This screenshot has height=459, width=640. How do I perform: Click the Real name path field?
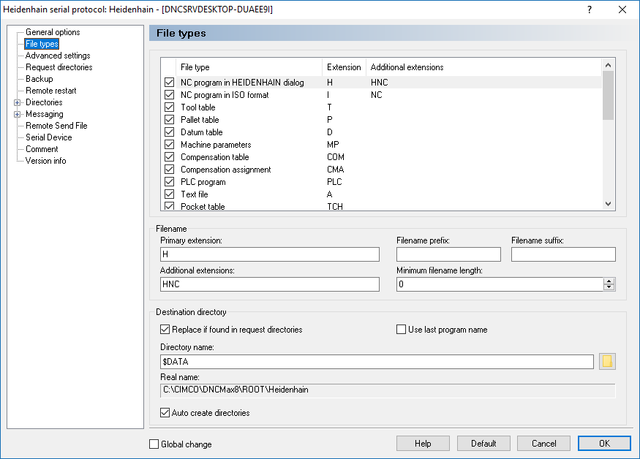388,390
